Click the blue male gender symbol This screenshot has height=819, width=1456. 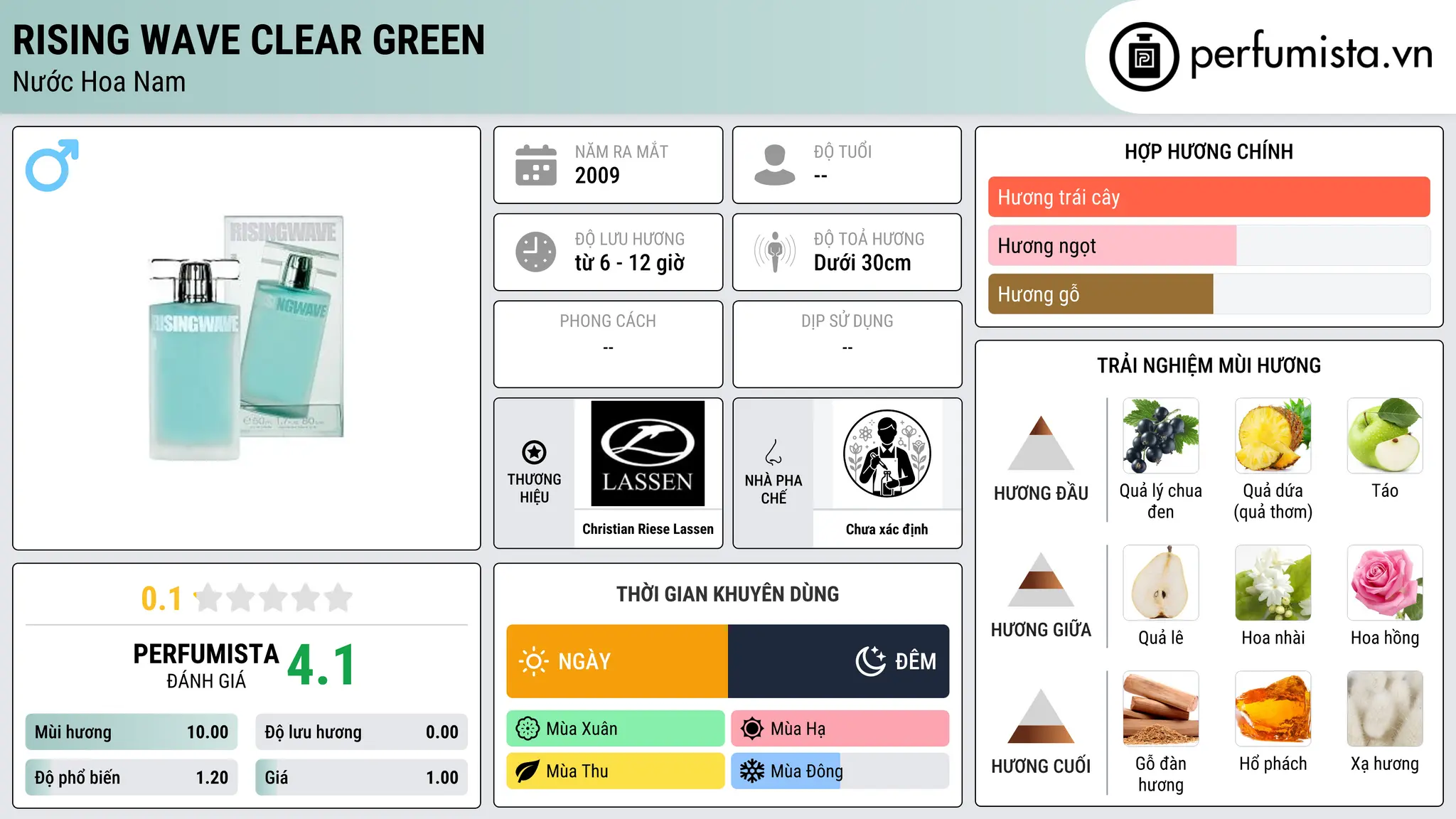click(52, 165)
